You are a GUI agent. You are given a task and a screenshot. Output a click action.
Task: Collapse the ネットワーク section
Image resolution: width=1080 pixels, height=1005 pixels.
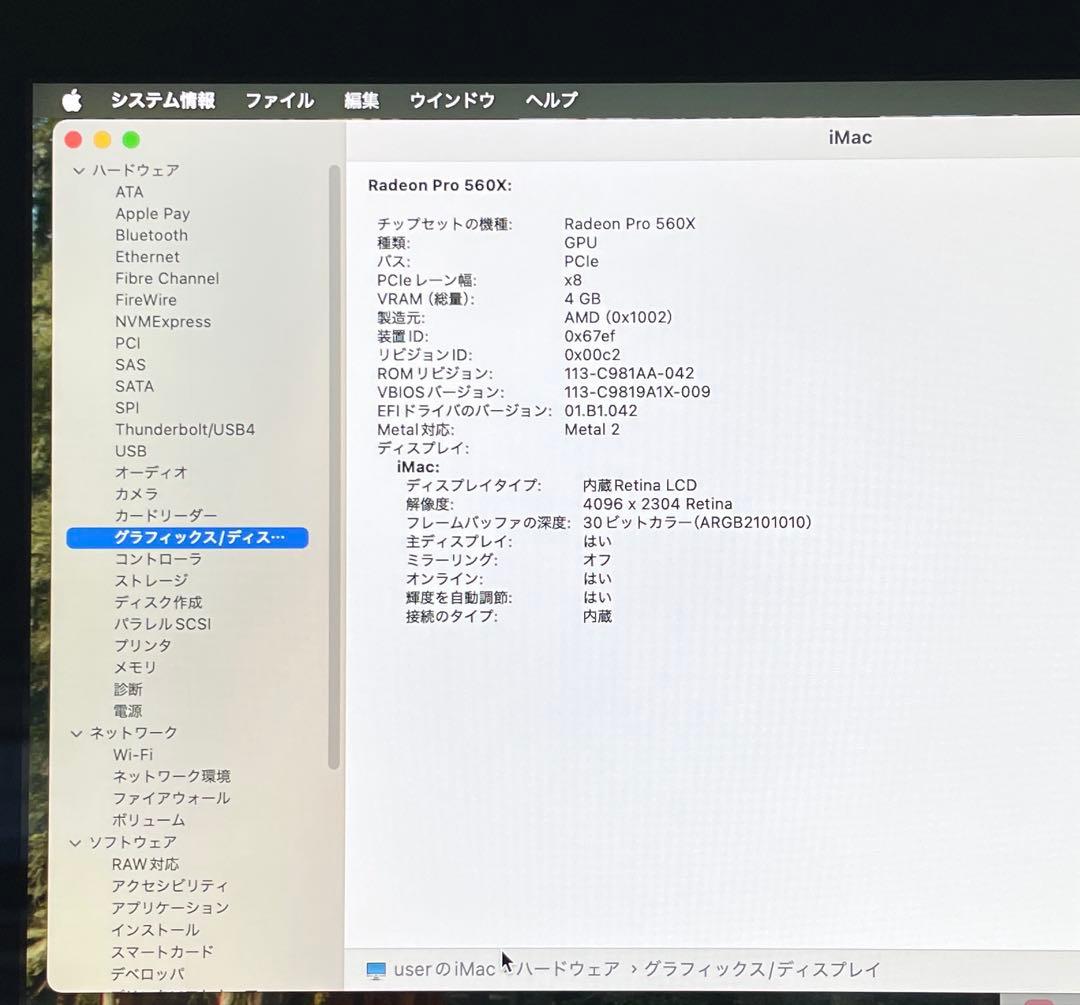tap(78, 732)
